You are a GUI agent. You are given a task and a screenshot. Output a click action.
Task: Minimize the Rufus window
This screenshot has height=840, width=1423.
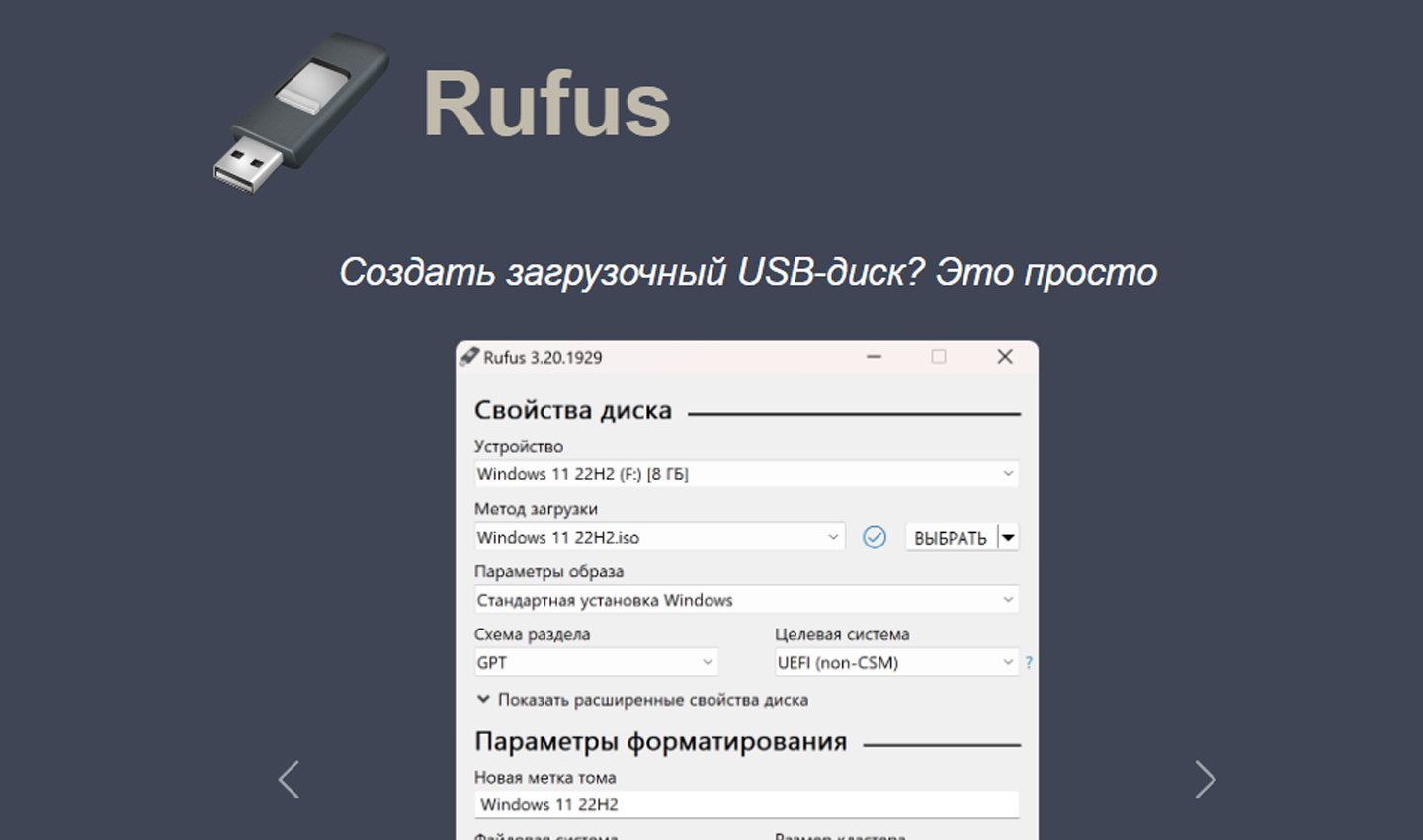(x=874, y=357)
